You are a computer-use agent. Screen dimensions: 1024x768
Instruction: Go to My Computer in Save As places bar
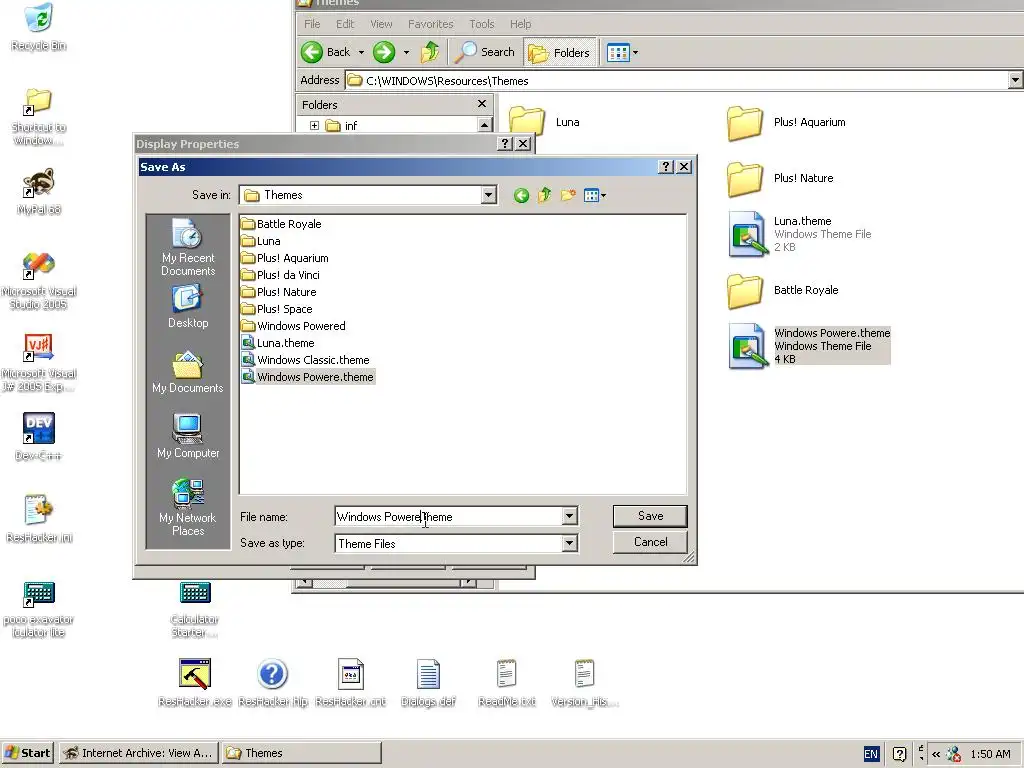(x=188, y=436)
